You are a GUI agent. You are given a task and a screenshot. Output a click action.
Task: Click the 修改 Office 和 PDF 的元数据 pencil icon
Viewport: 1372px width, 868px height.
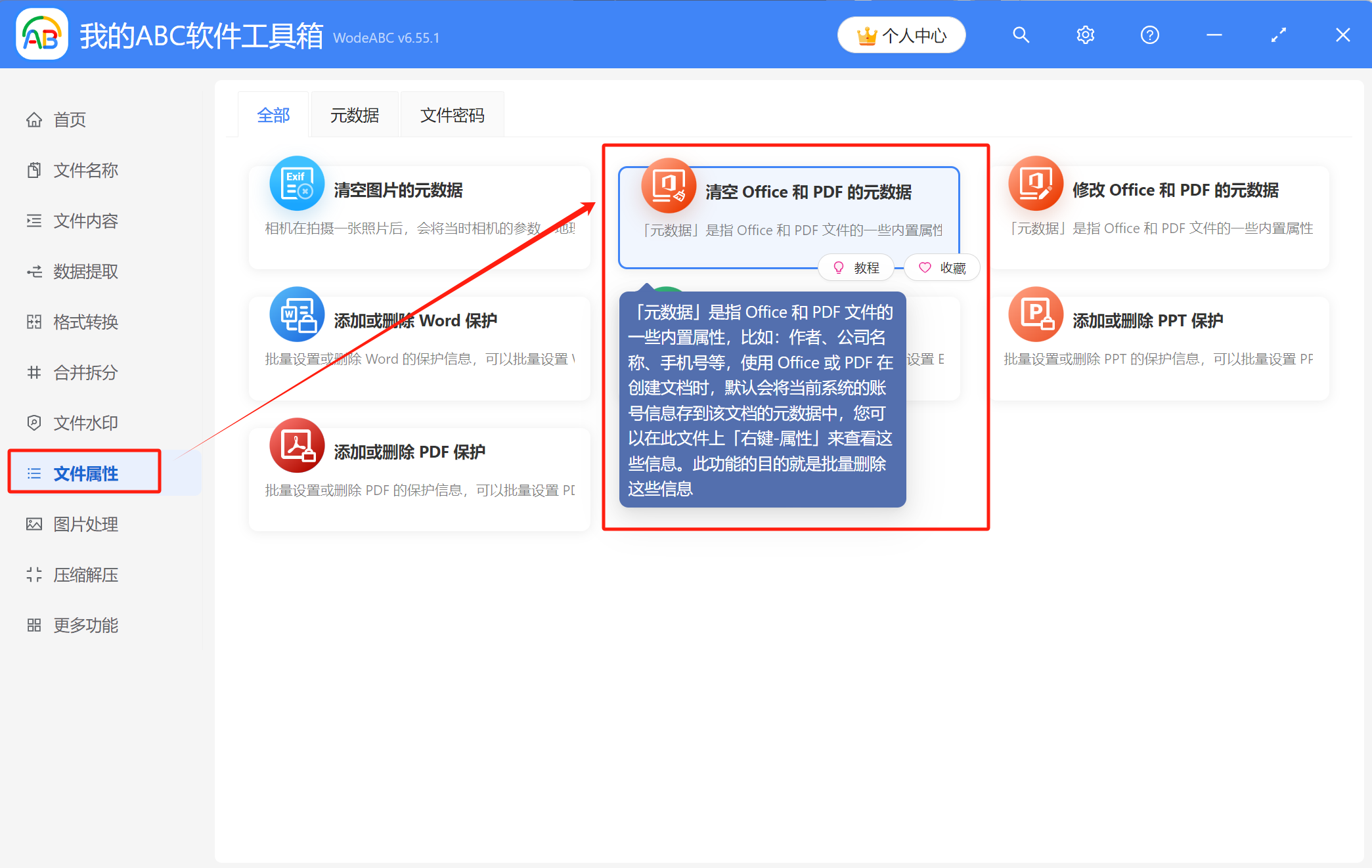point(1036,184)
